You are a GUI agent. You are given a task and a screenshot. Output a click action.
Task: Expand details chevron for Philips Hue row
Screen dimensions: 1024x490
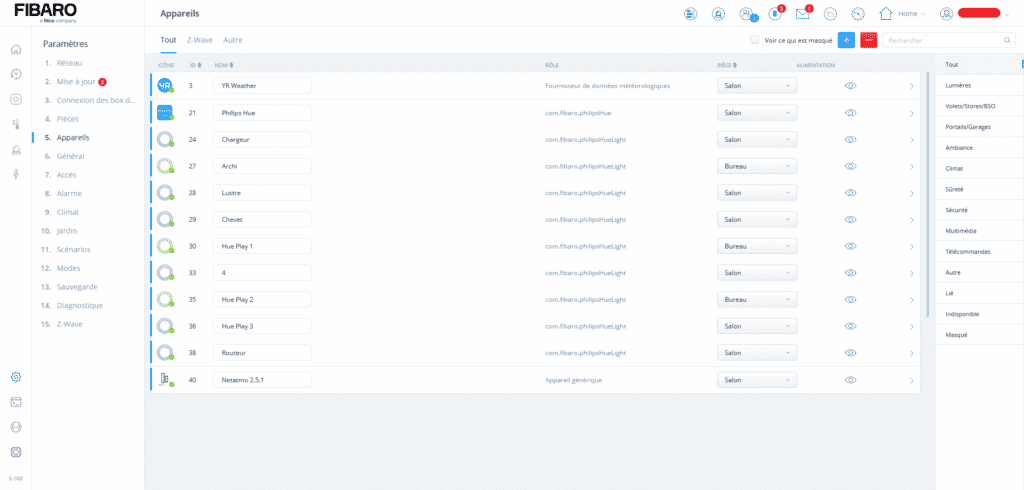[x=912, y=113]
